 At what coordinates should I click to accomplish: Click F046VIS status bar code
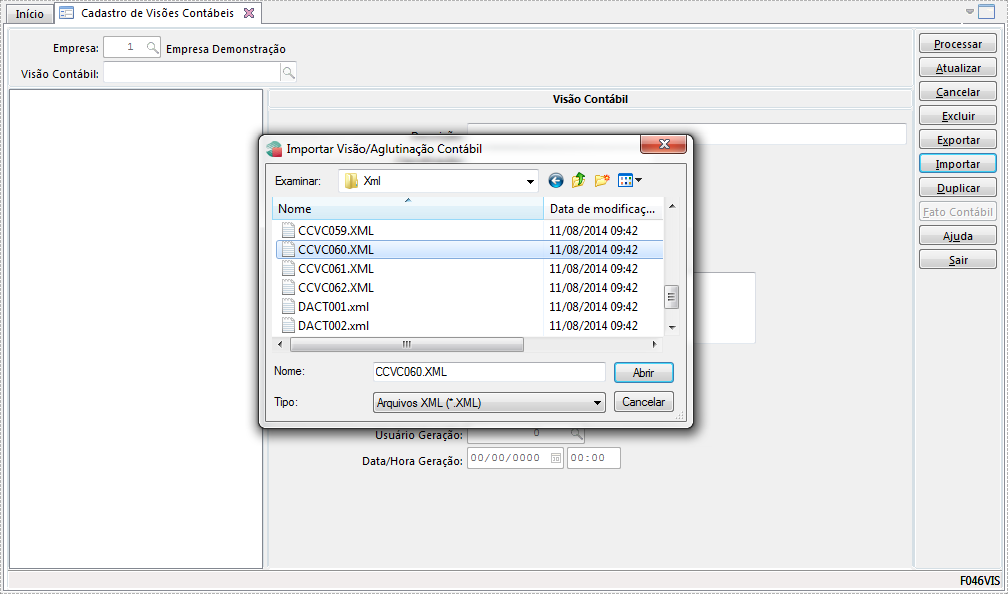980,580
